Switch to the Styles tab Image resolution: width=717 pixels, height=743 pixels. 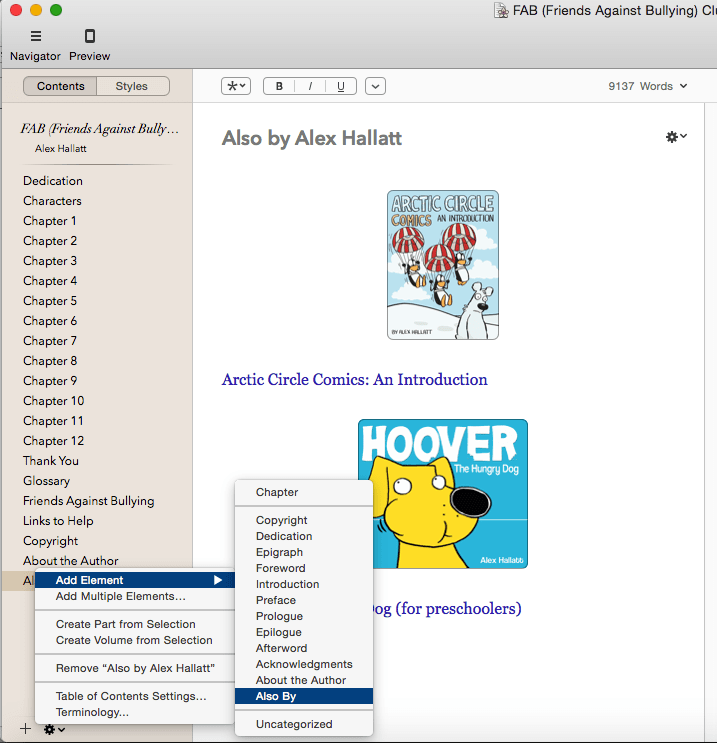[x=132, y=86]
